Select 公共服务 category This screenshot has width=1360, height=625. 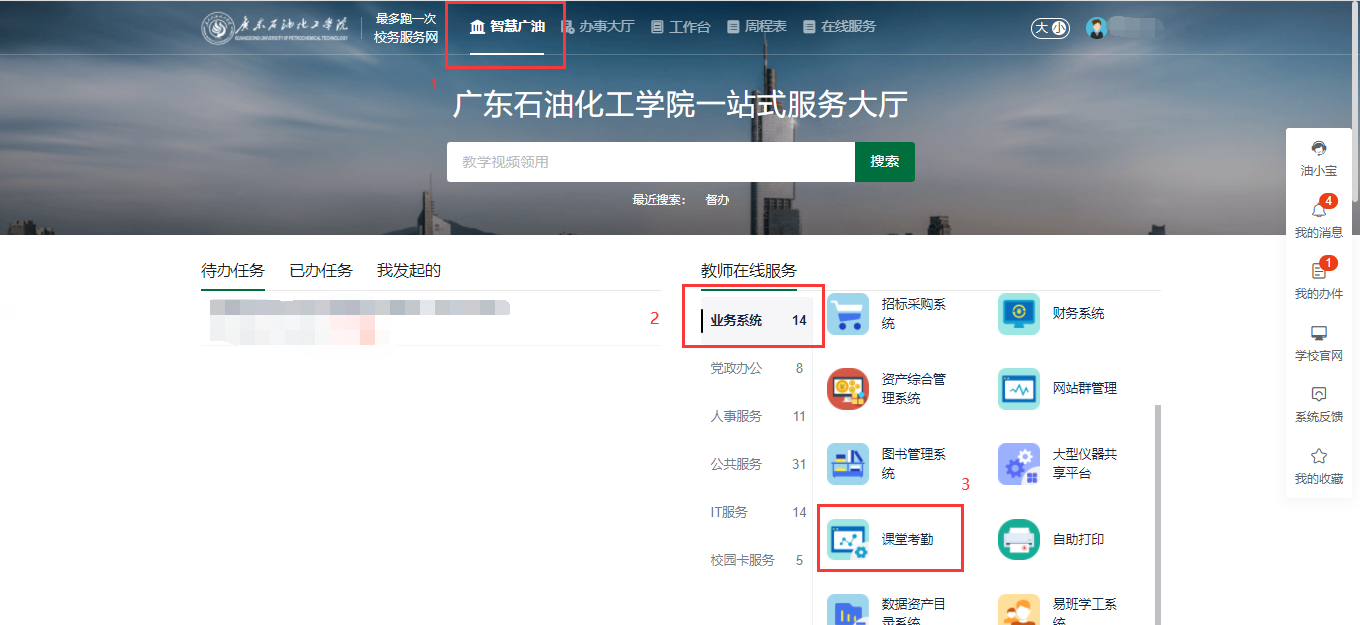pos(757,464)
